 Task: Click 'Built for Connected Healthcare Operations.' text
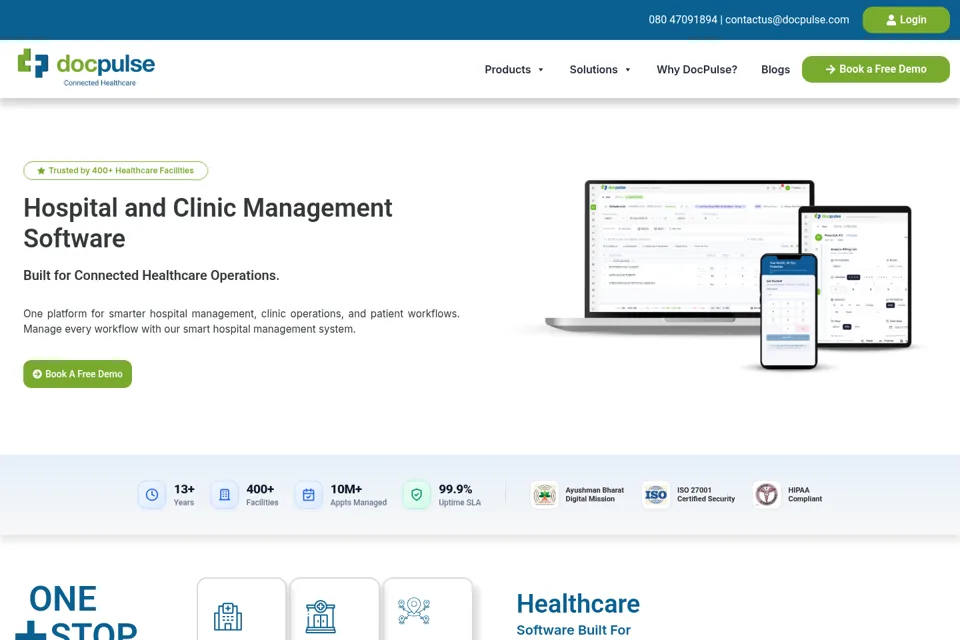[151, 276]
